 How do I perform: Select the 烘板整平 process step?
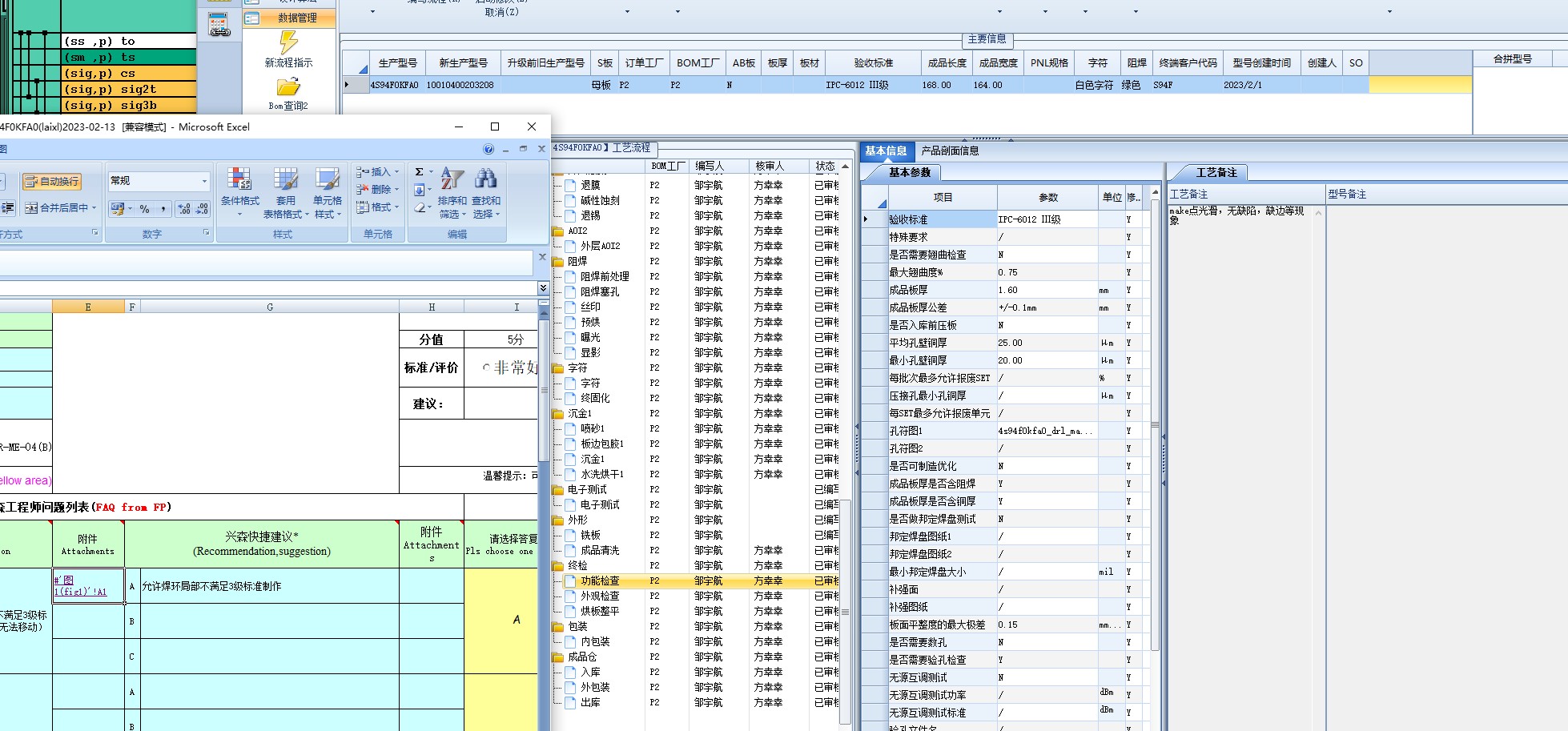(600, 611)
